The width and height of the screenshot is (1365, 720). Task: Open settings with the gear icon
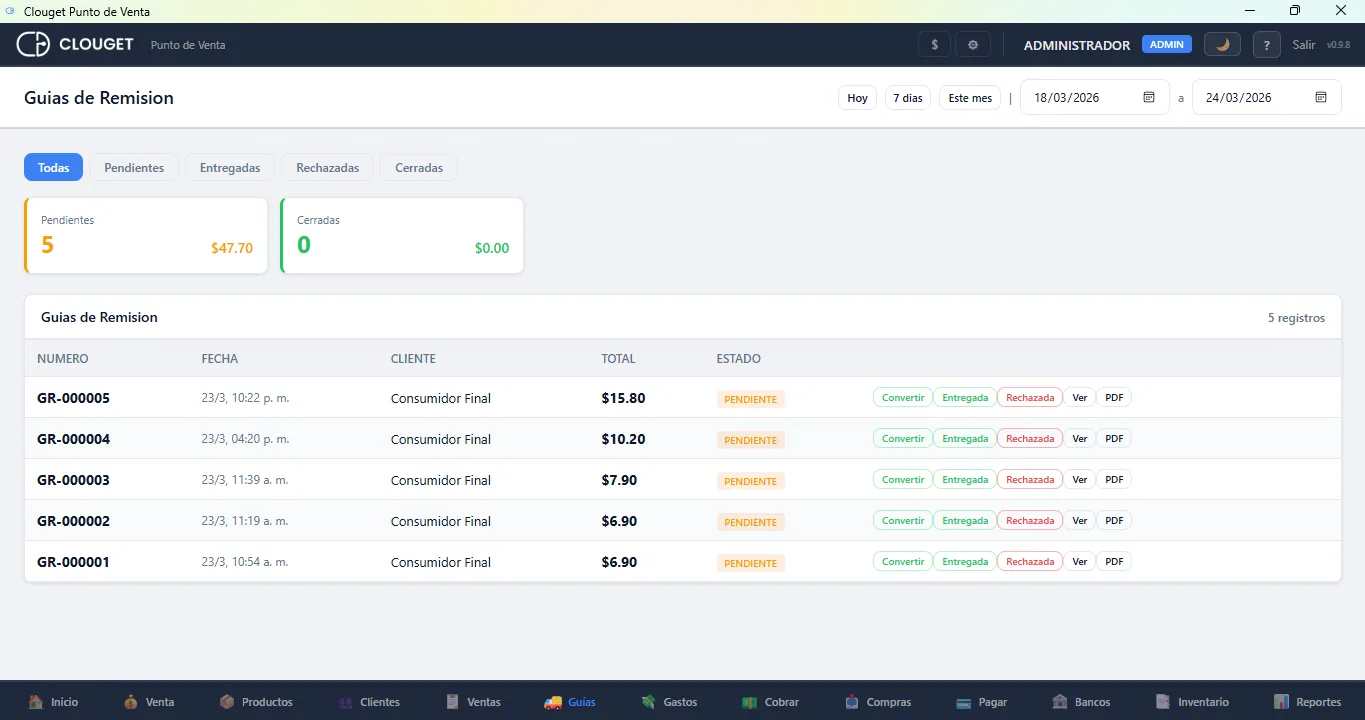[x=973, y=45]
